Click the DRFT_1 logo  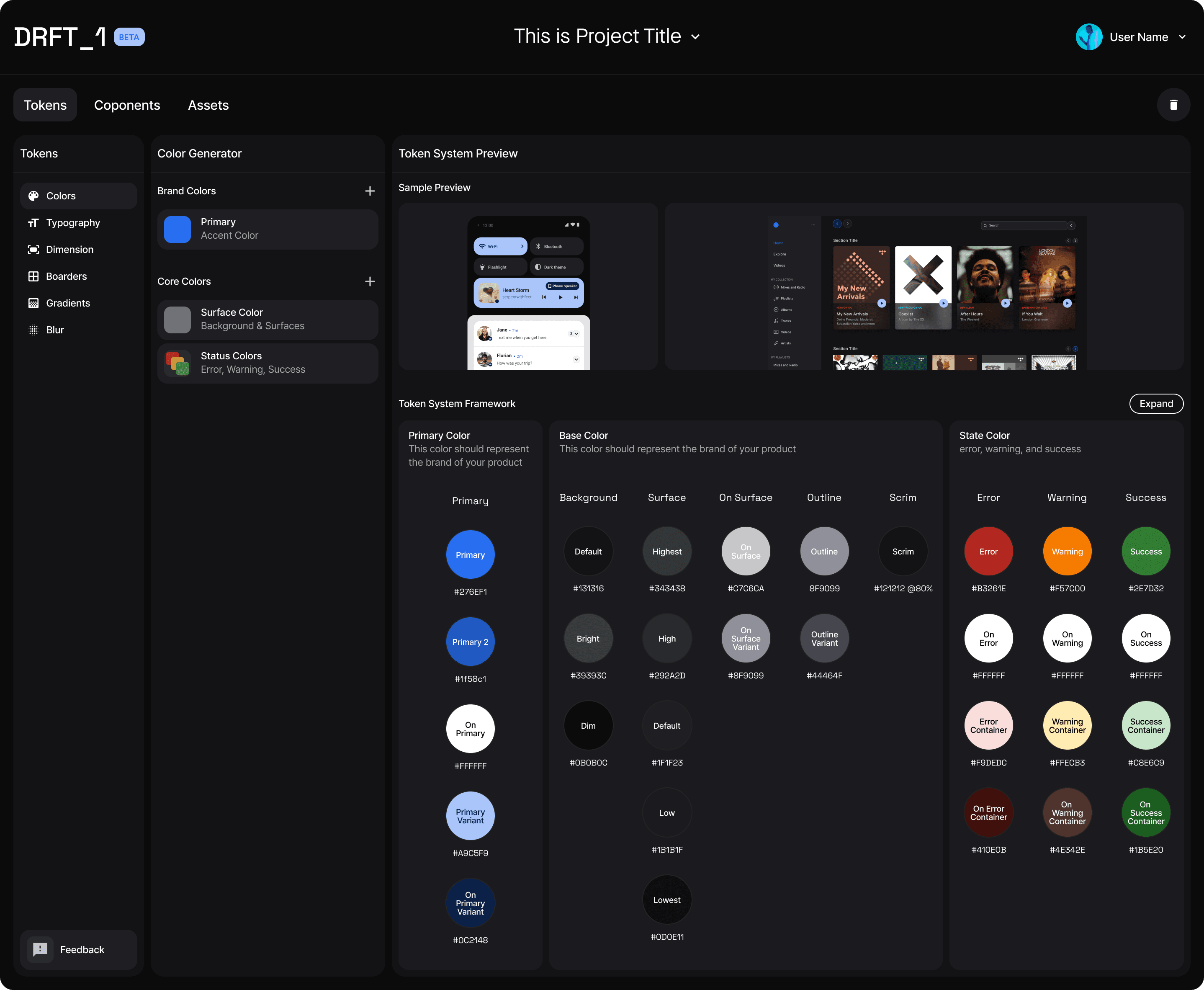tap(60, 37)
